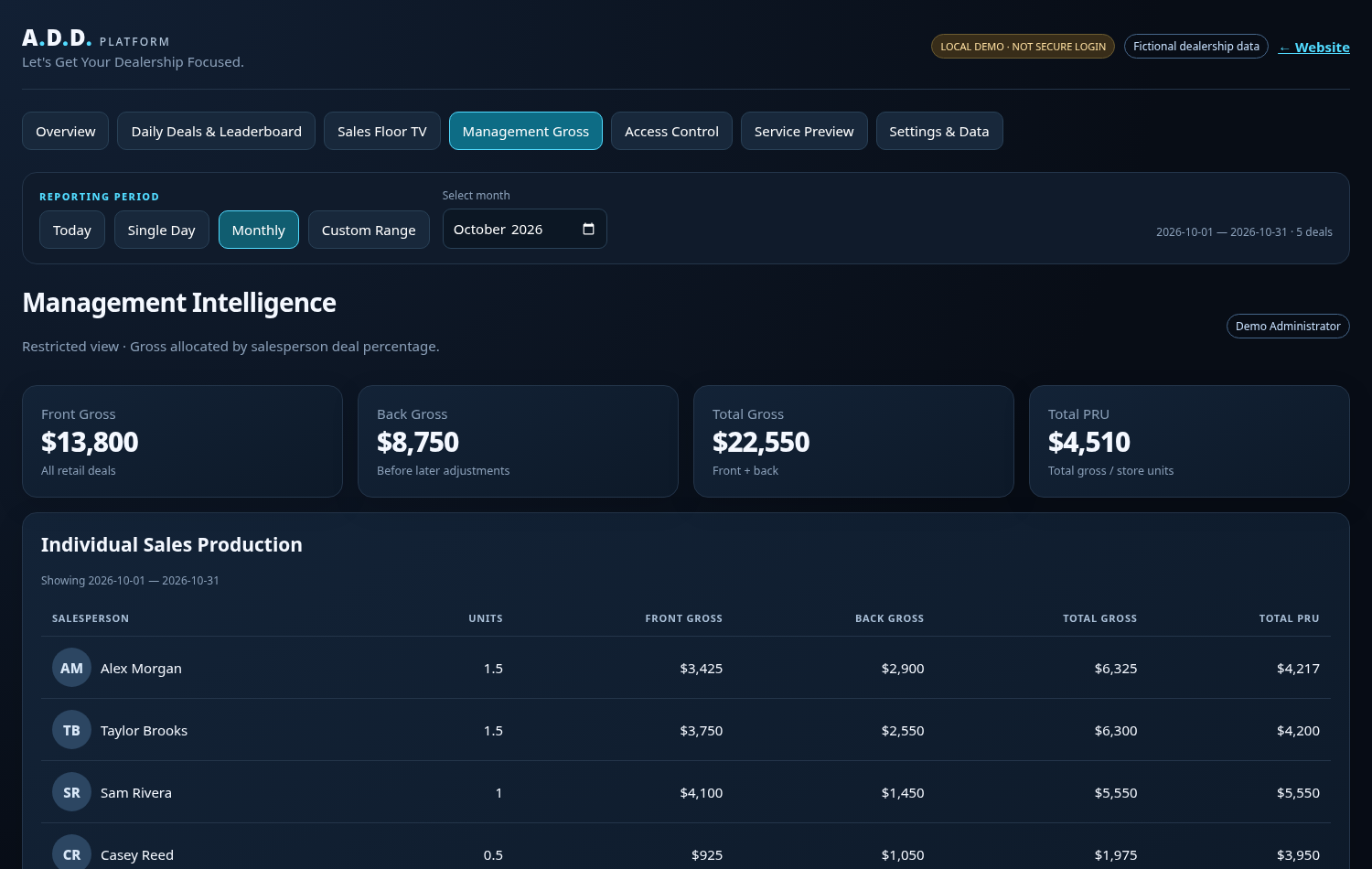Click the Salesperson column header
The height and width of the screenshot is (869, 1372).
tap(91, 618)
